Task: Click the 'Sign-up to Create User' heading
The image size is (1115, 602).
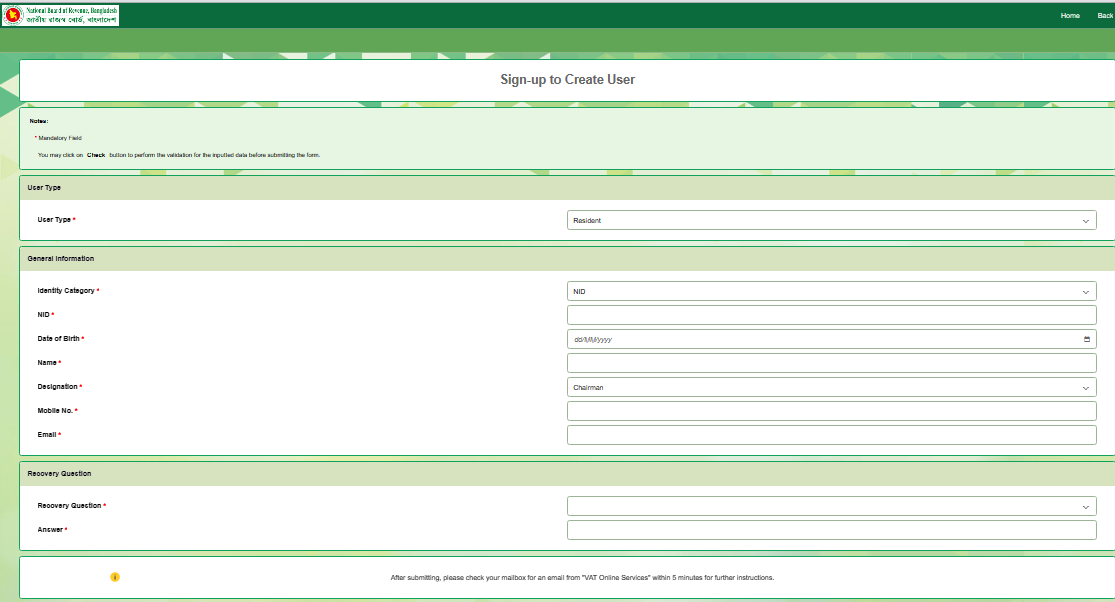Action: coord(567,80)
